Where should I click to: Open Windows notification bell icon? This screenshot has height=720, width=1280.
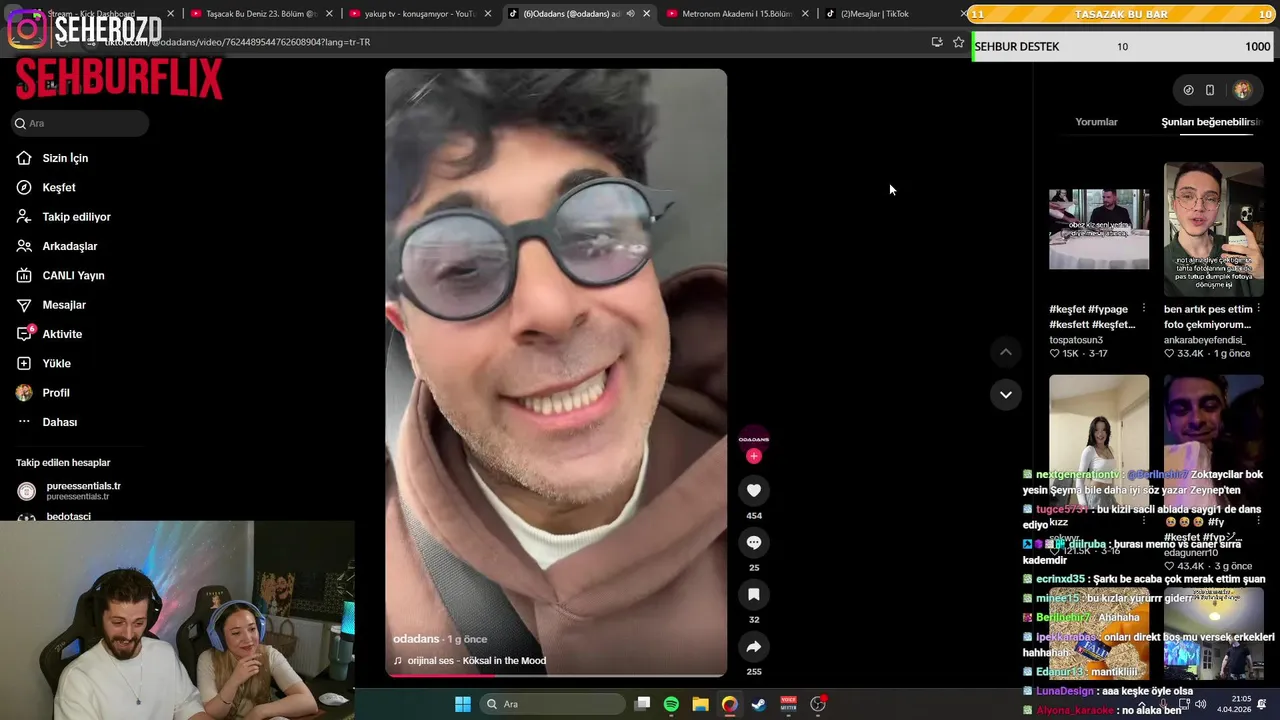(x=1263, y=704)
